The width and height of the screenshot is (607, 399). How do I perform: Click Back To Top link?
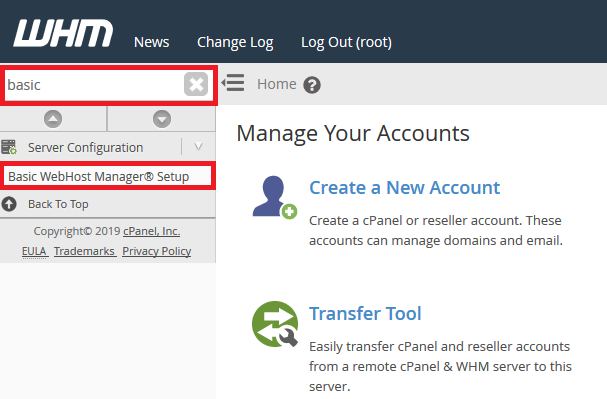pos(58,204)
